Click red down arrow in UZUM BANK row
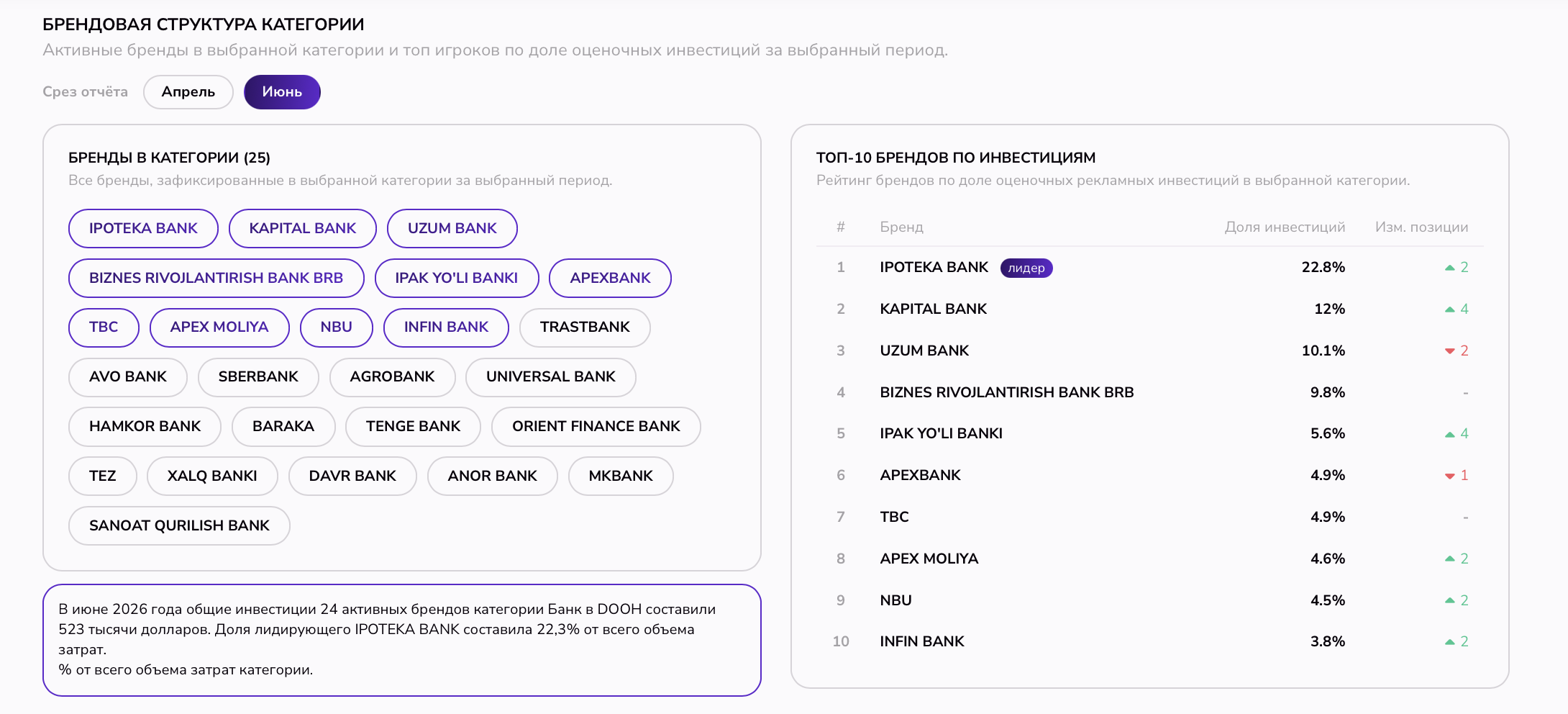 pyautogui.click(x=1450, y=351)
